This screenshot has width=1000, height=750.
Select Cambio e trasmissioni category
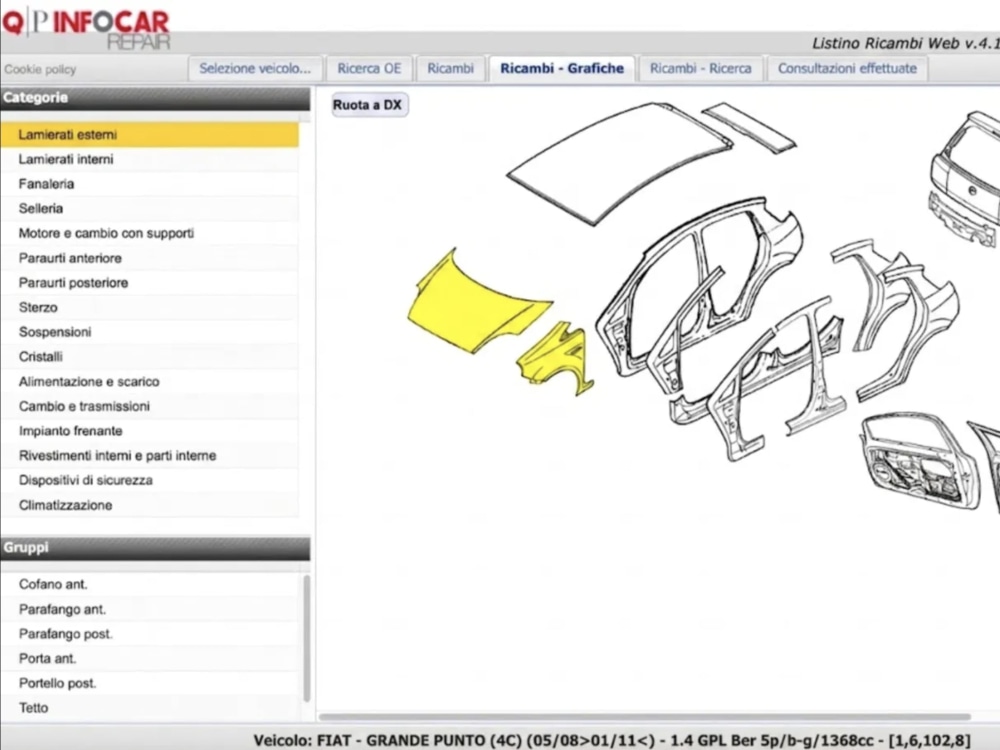[149, 406]
